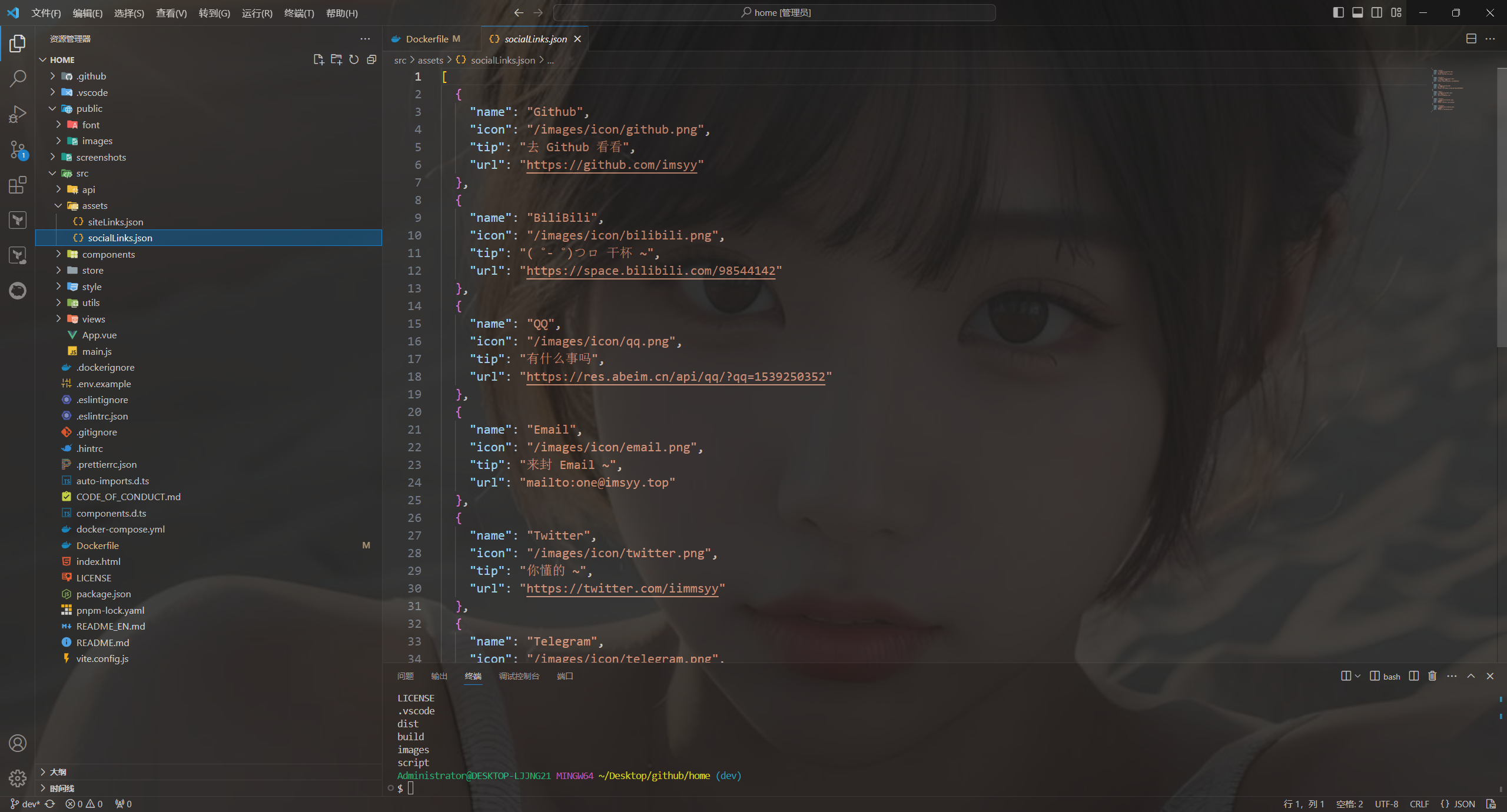Switch to the 端口 panel tab
This screenshot has height=812, width=1507.
pos(565,676)
